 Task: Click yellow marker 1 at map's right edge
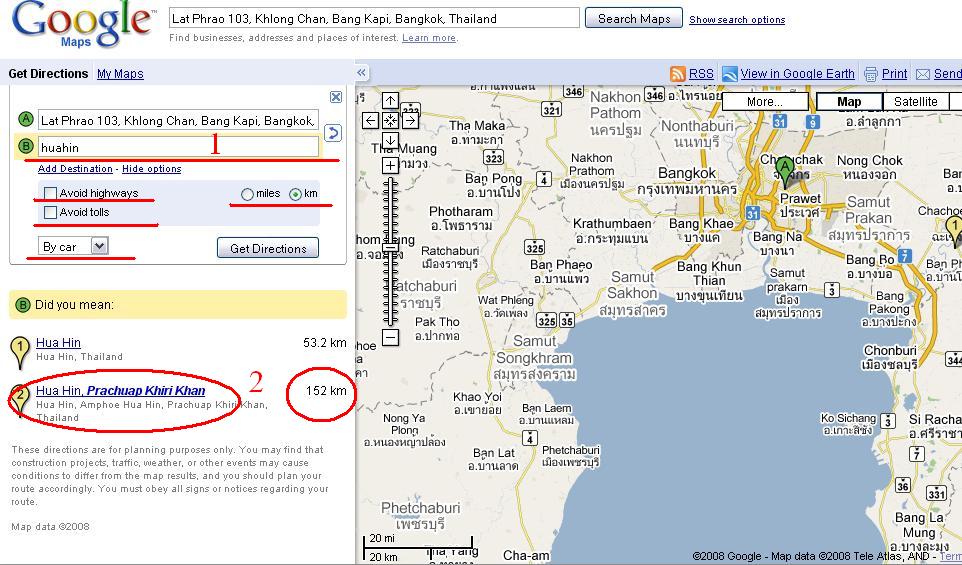955,232
